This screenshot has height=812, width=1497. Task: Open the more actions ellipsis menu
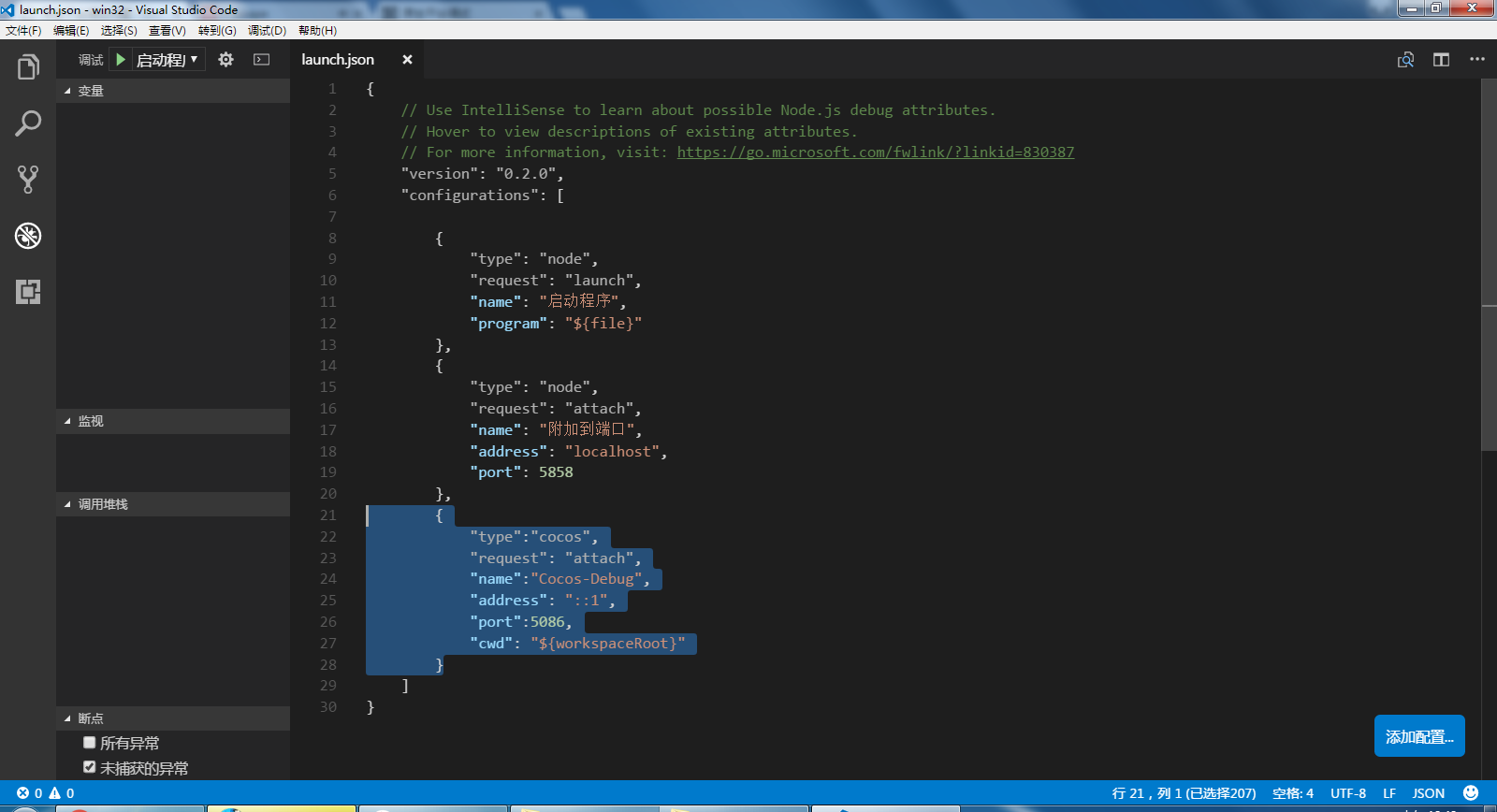click(1477, 60)
